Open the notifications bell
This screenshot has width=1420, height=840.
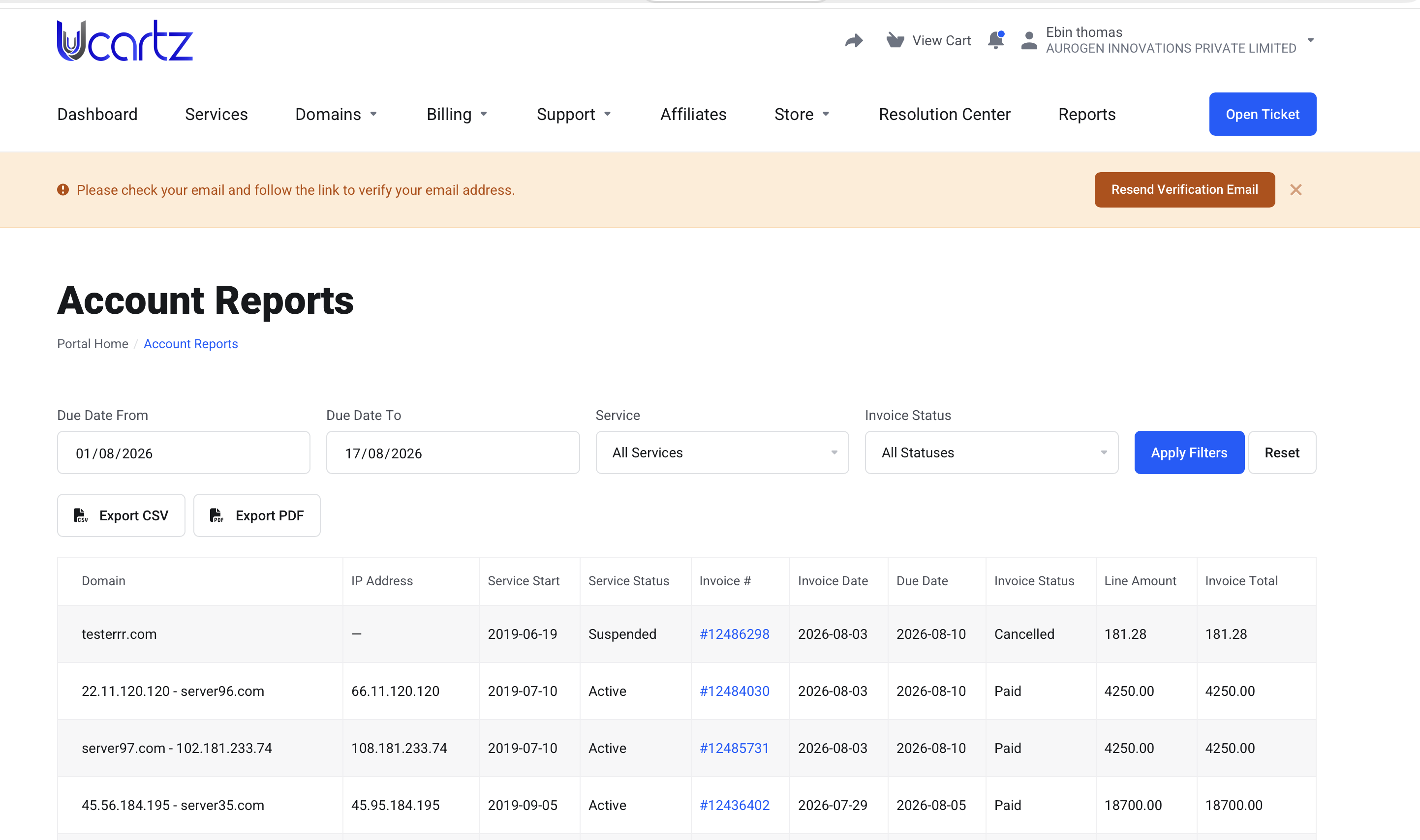[996, 40]
